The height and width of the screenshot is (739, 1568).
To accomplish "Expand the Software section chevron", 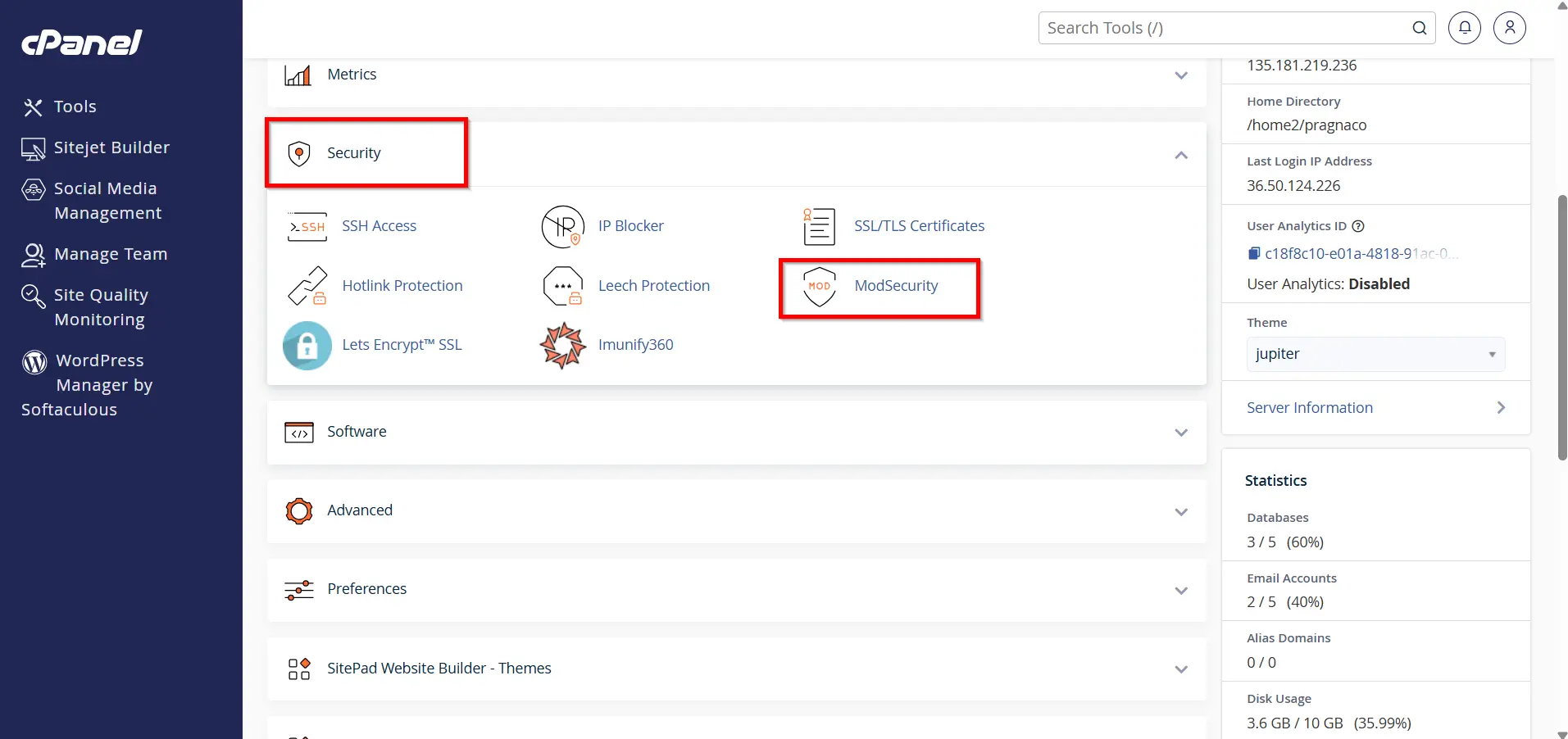I will [1181, 433].
